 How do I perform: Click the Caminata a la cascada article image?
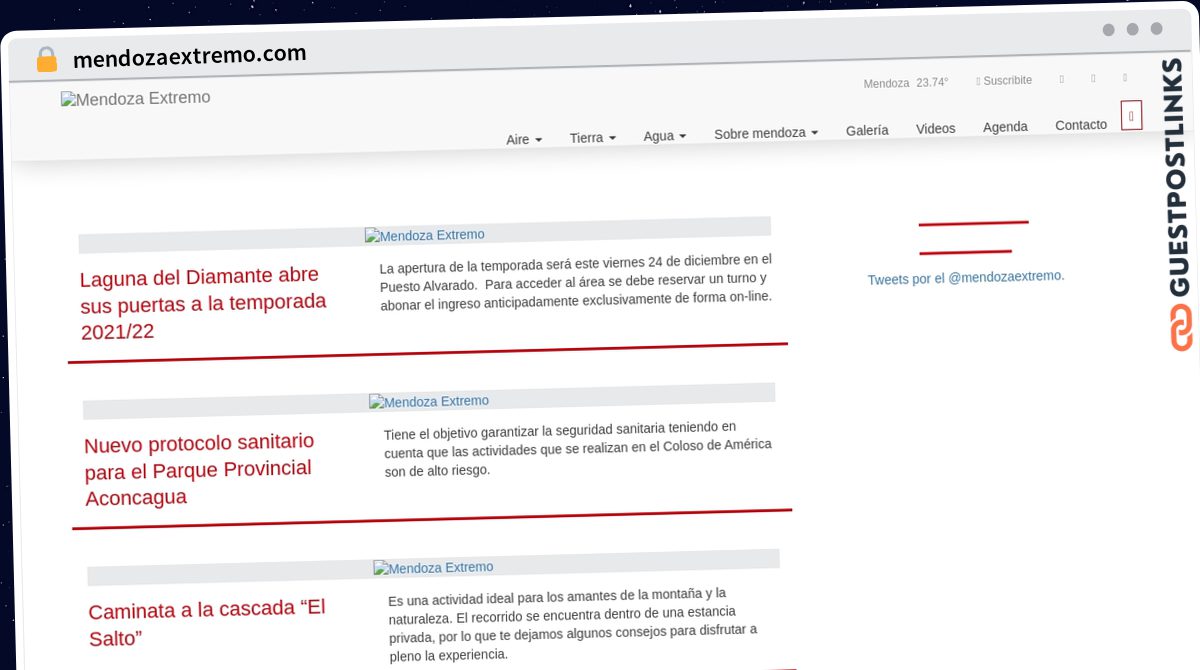pos(433,567)
